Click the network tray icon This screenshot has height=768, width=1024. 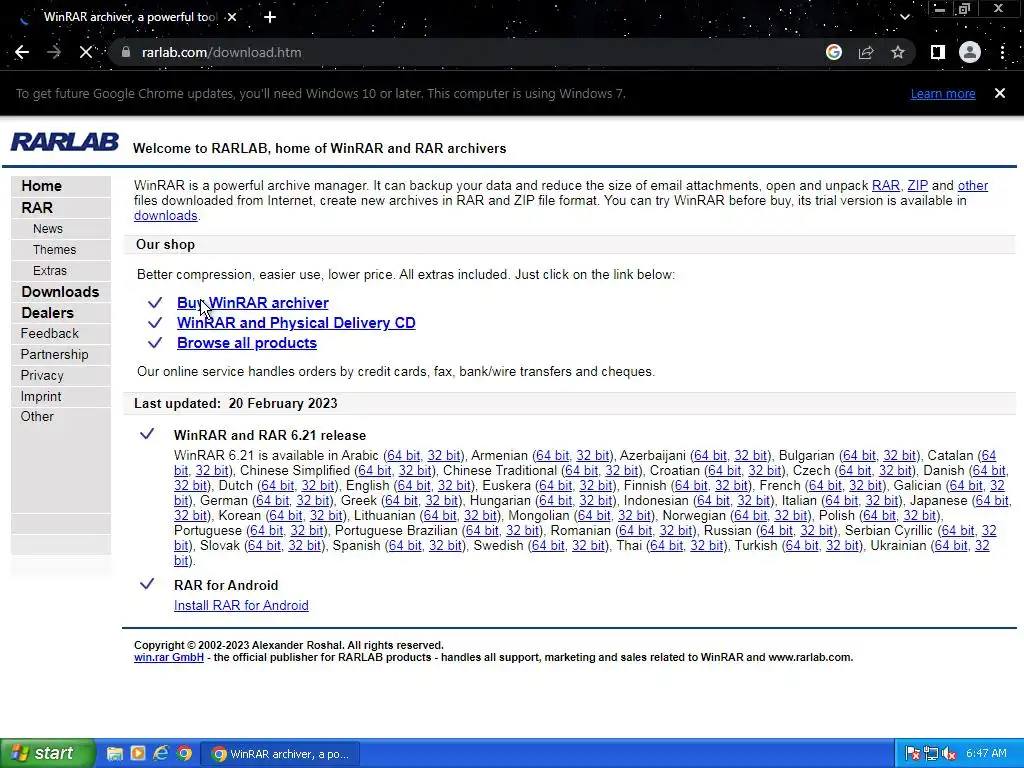point(931,754)
